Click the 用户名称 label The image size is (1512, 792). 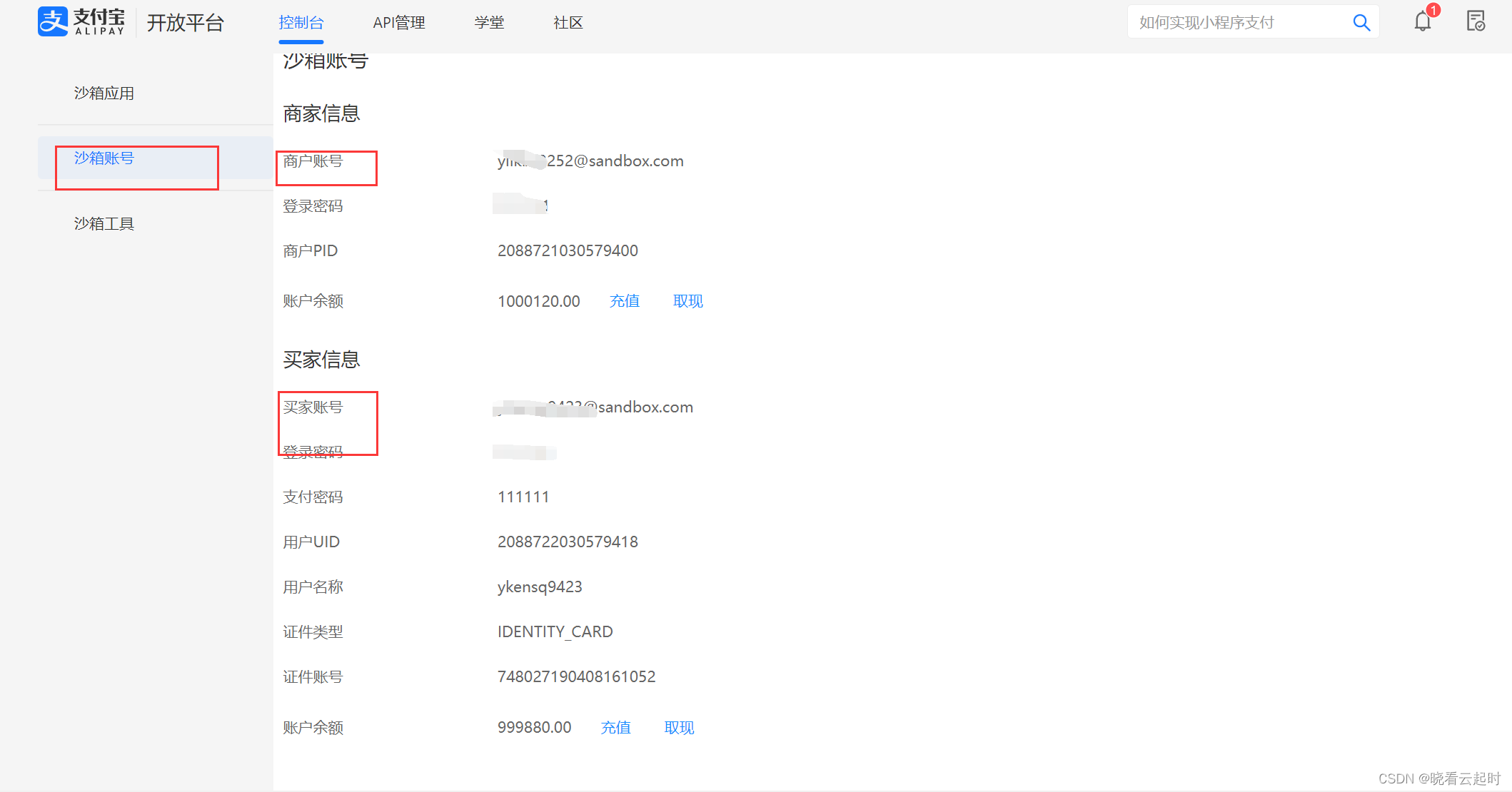(x=313, y=587)
